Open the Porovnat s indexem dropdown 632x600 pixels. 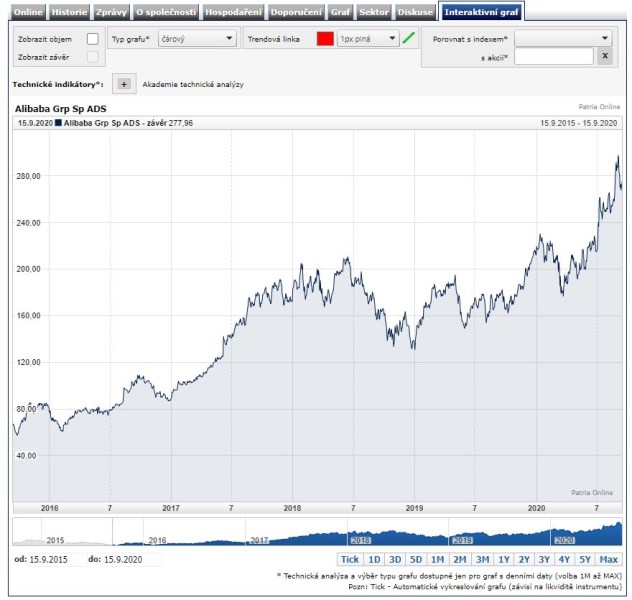coord(562,38)
